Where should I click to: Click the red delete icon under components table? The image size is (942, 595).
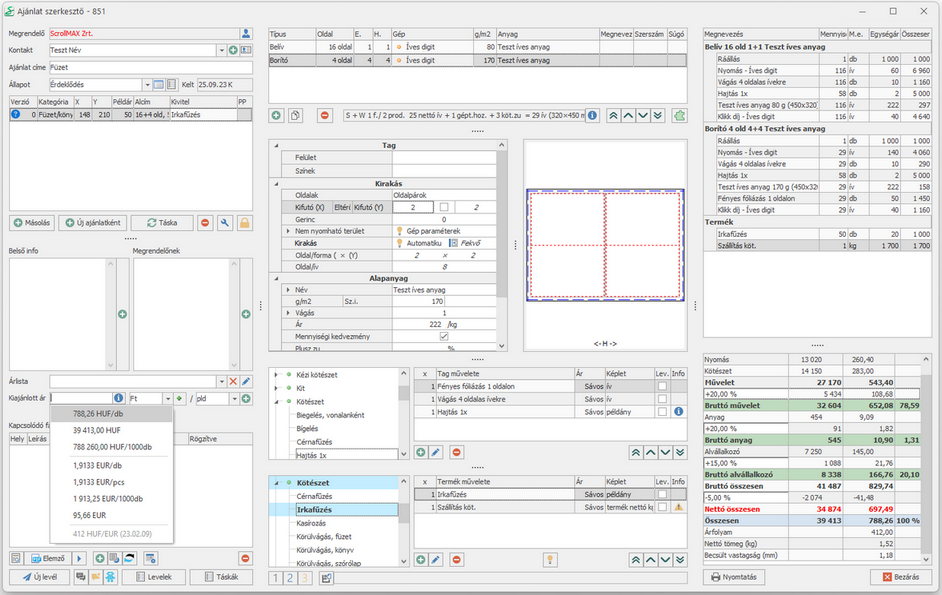(325, 116)
